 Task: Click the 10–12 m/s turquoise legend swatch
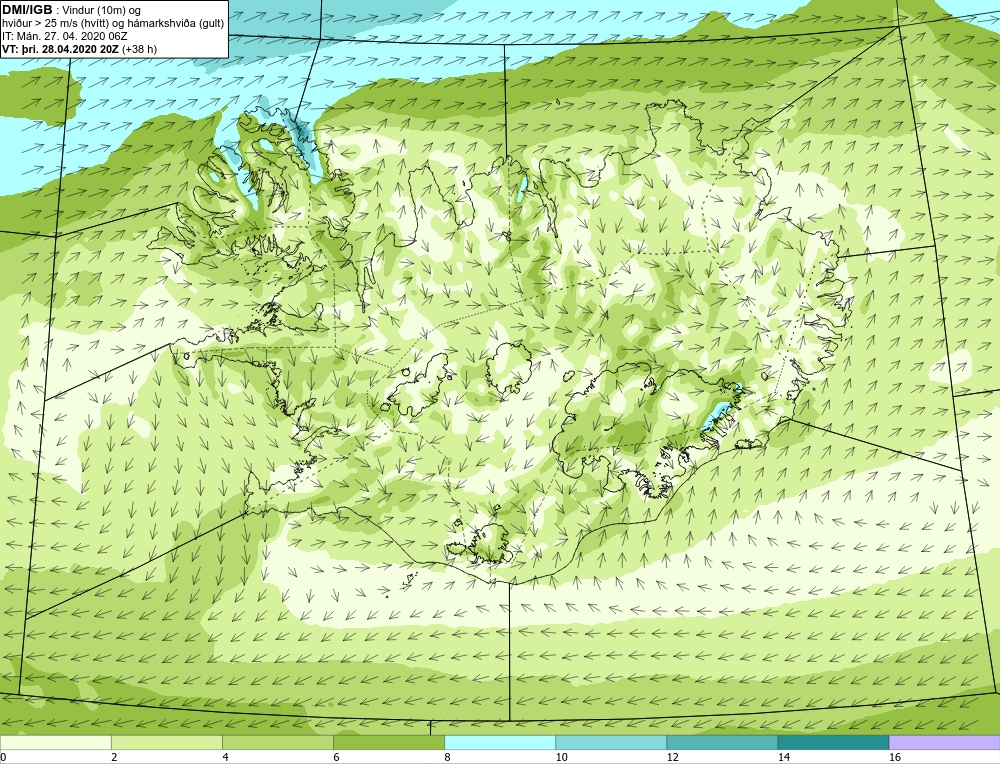[x=610, y=742]
